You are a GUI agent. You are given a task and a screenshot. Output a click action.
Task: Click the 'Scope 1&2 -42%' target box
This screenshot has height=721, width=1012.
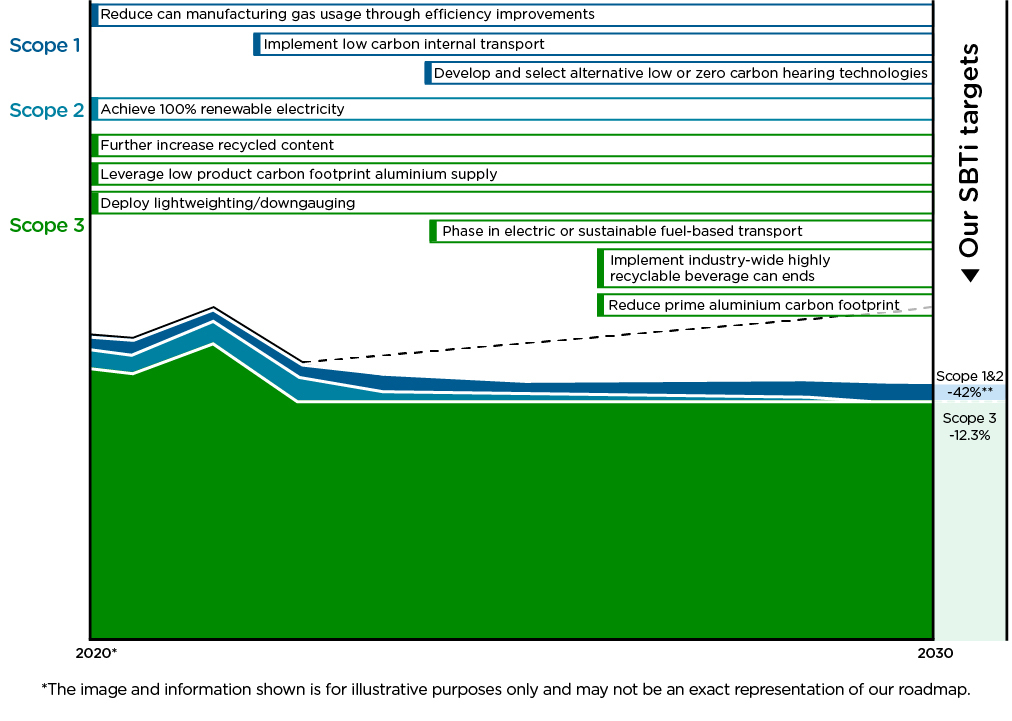(970, 384)
